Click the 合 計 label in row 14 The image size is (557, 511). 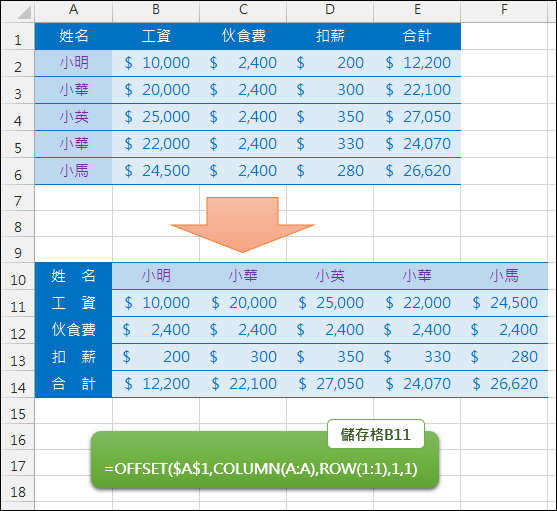point(74,384)
